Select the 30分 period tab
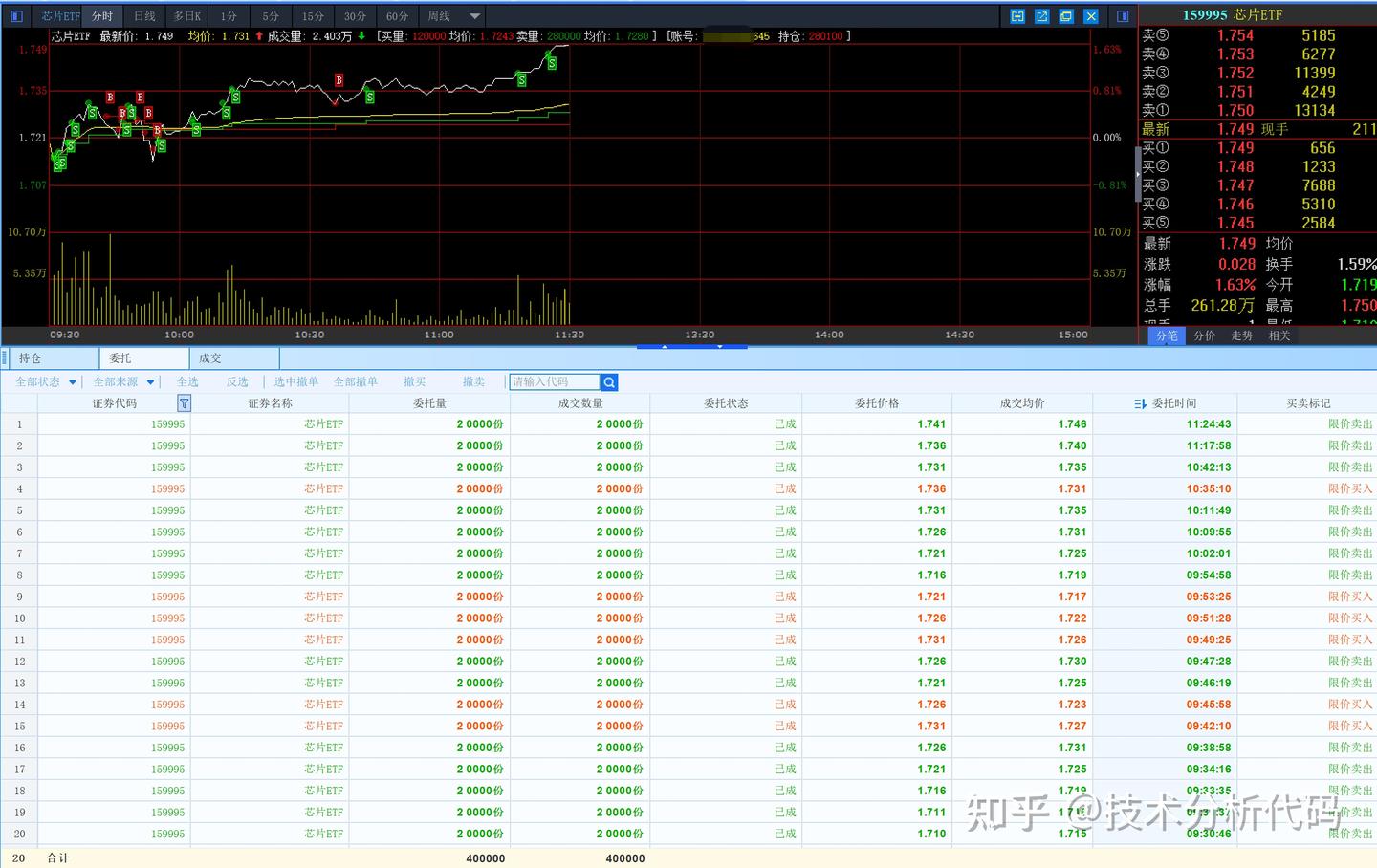 355,16
